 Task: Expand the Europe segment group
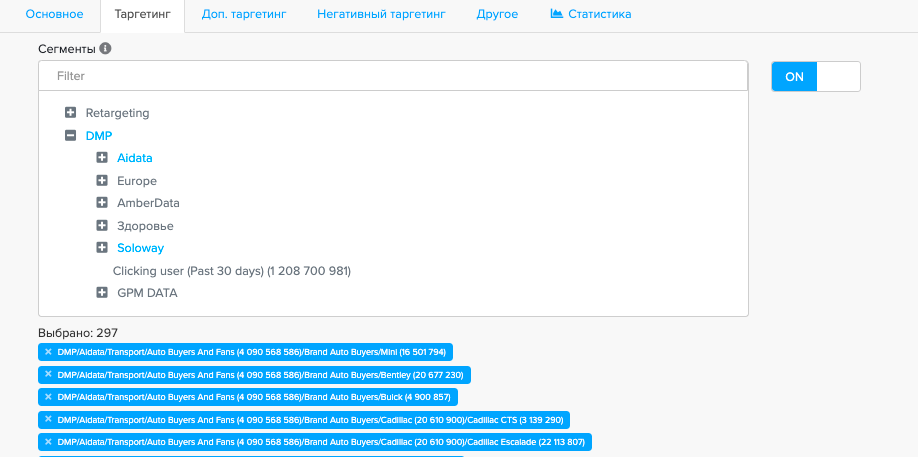coord(102,181)
